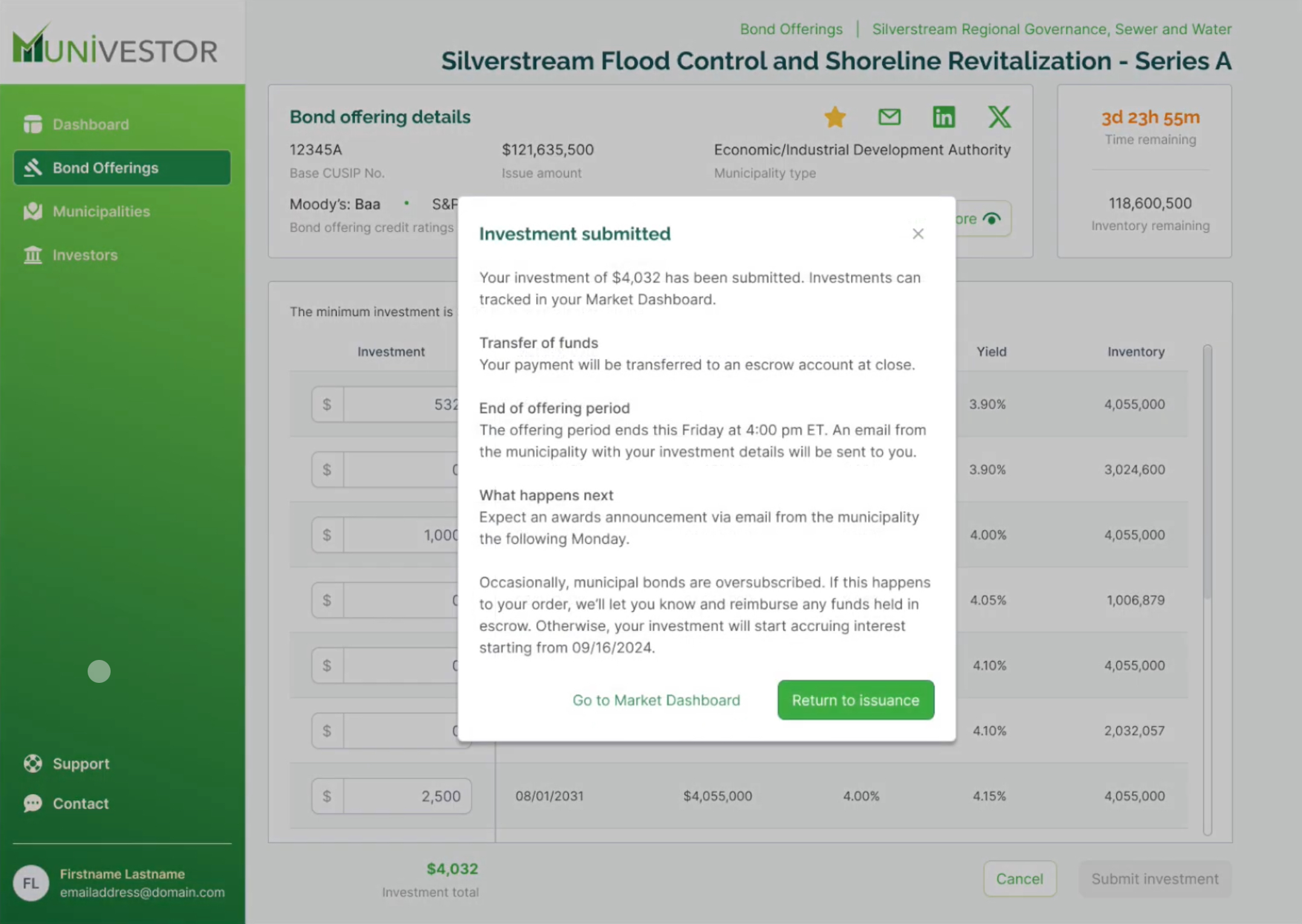Share offering via the X icon
Screen dimensions: 1302x924
click(999, 117)
